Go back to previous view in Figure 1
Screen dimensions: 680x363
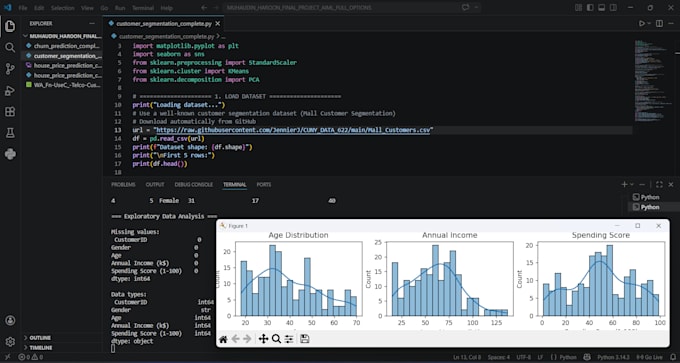point(235,339)
